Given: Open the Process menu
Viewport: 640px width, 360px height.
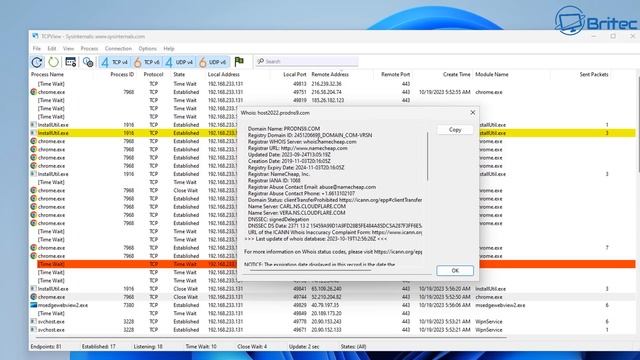Looking at the screenshot, I should [x=89, y=49].
